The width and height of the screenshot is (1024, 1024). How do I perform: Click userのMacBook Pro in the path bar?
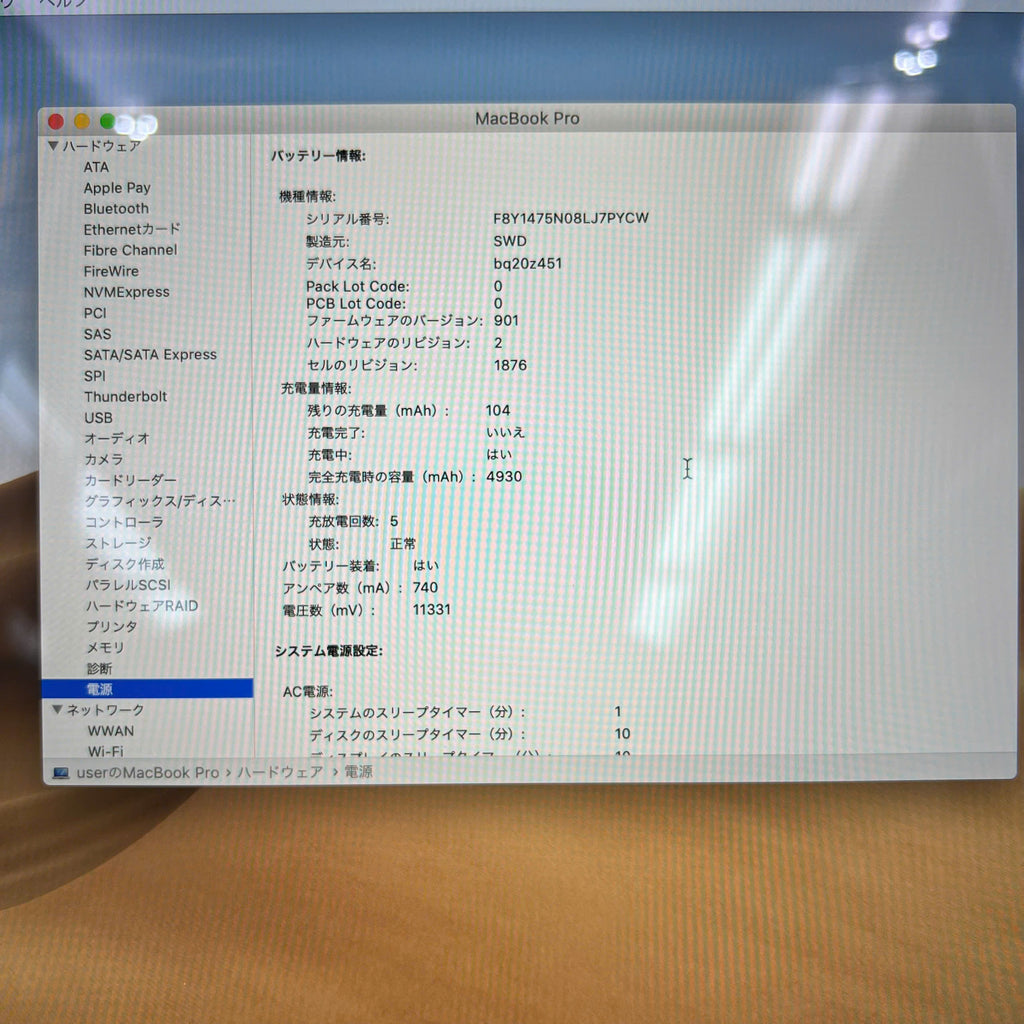coord(148,773)
